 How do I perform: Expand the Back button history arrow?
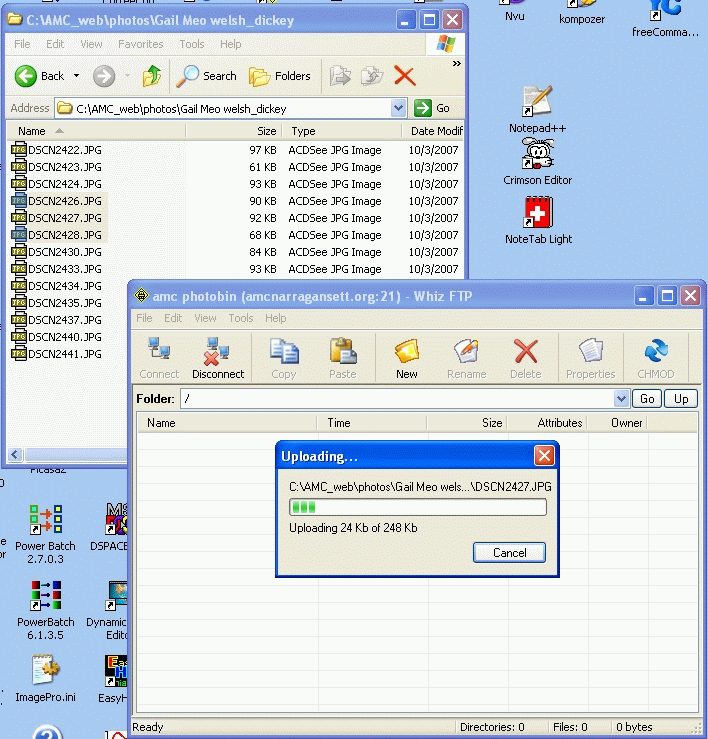tap(76, 76)
